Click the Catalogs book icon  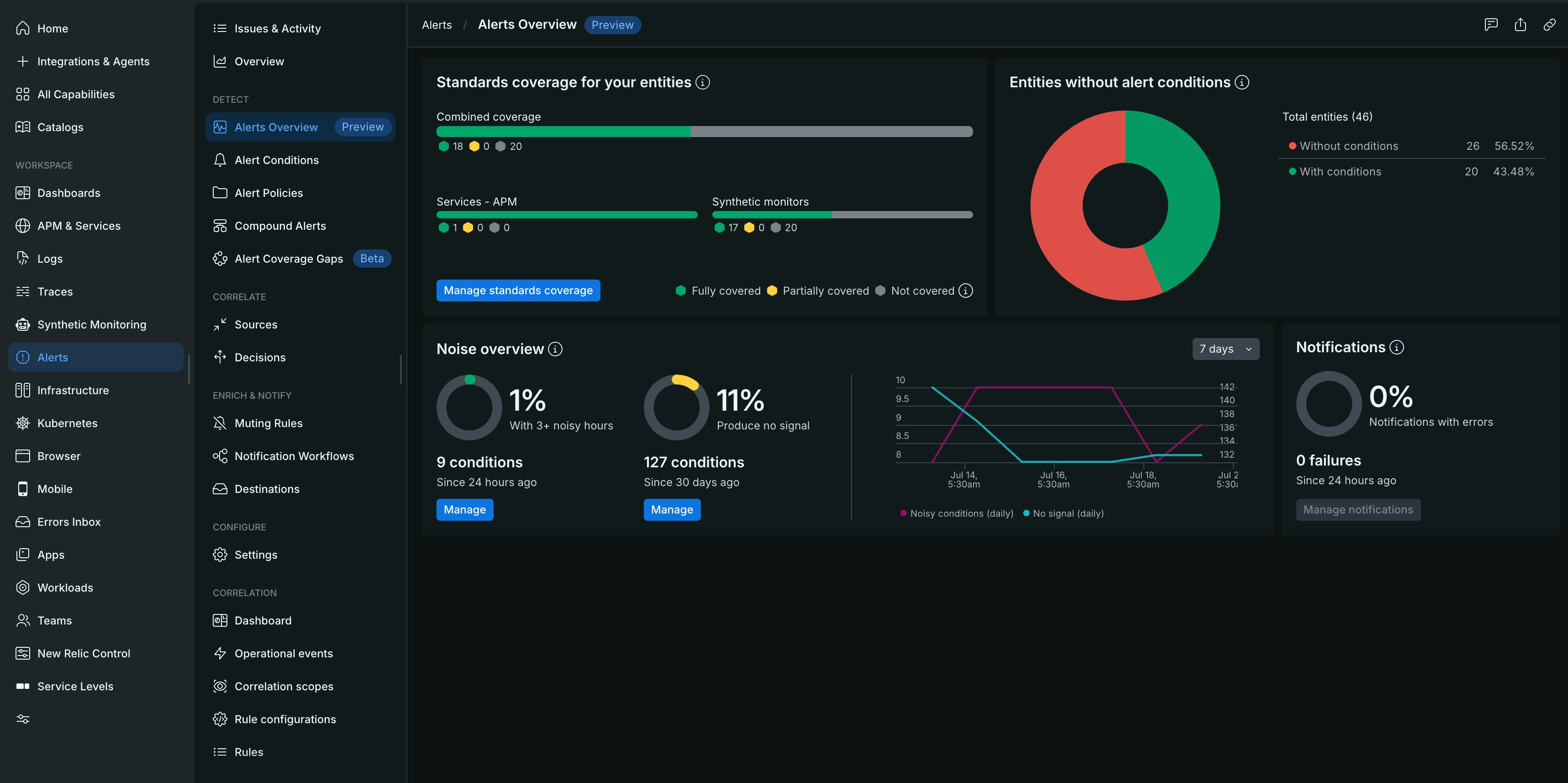click(x=22, y=127)
